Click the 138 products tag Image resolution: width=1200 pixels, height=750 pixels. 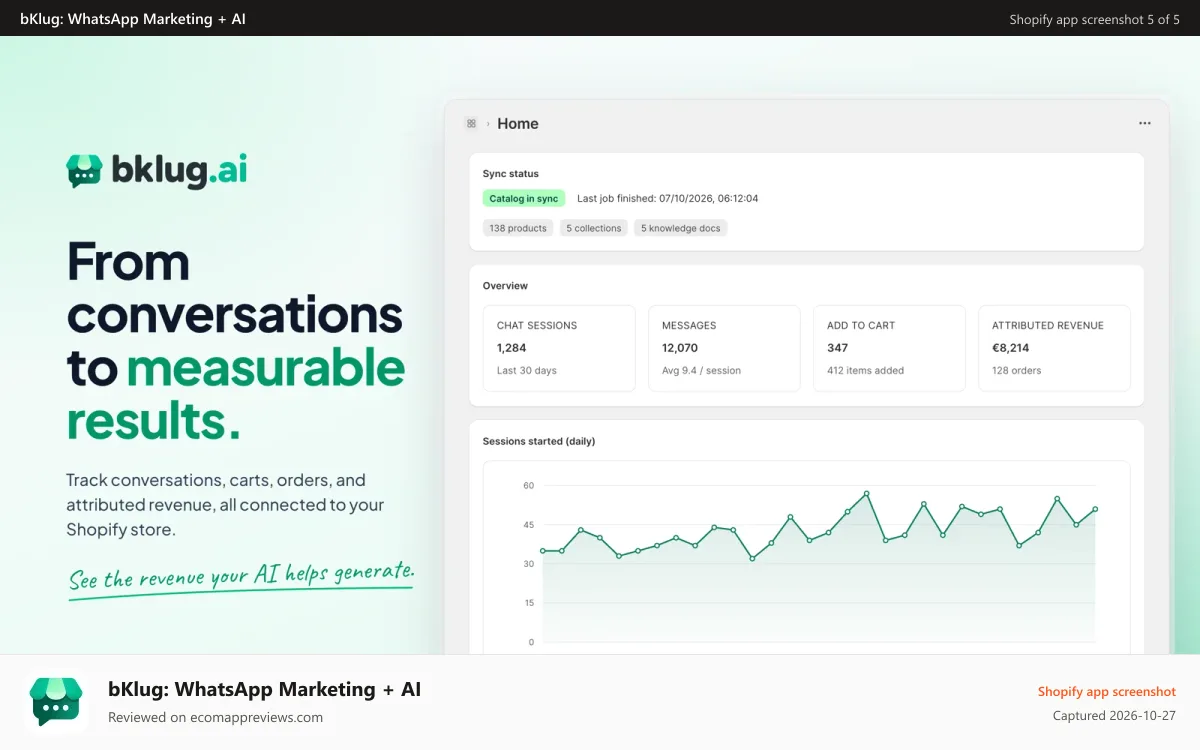(518, 228)
